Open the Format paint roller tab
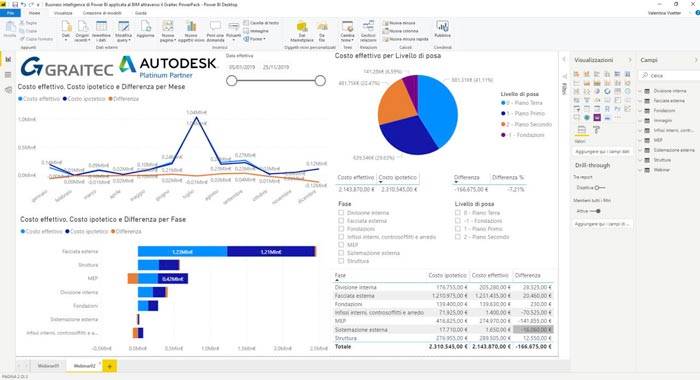The height and width of the screenshot is (380, 700). click(x=596, y=130)
